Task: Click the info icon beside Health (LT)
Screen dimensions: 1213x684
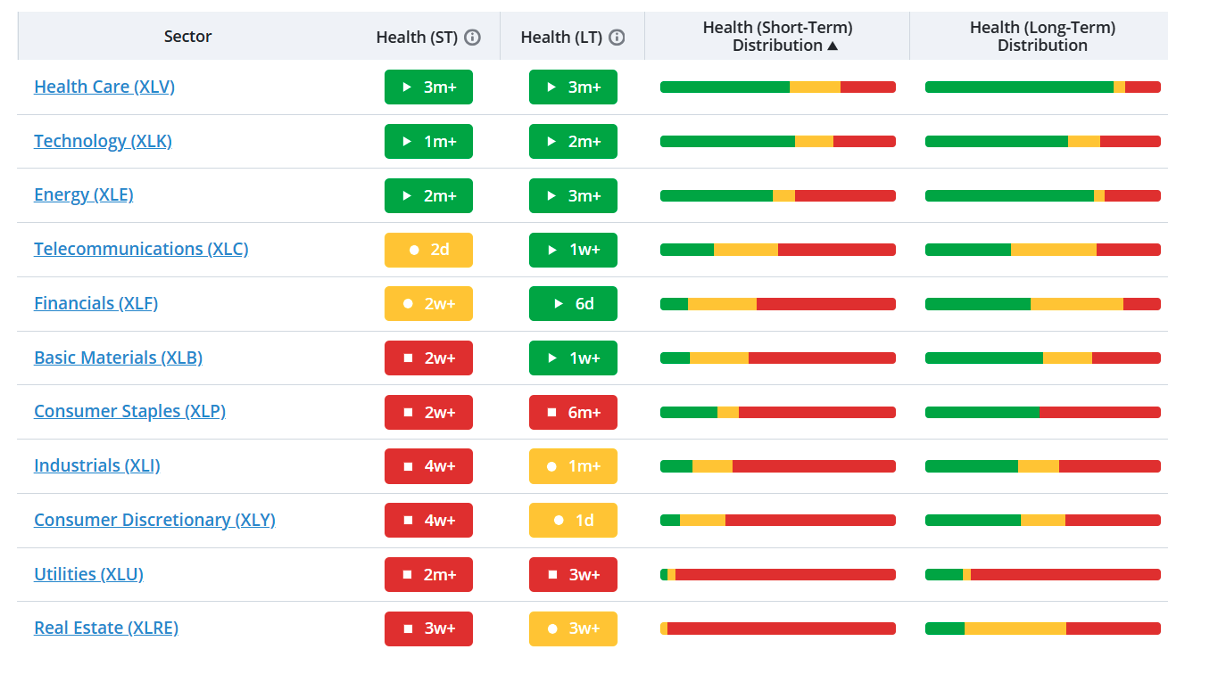Action: 617,37
